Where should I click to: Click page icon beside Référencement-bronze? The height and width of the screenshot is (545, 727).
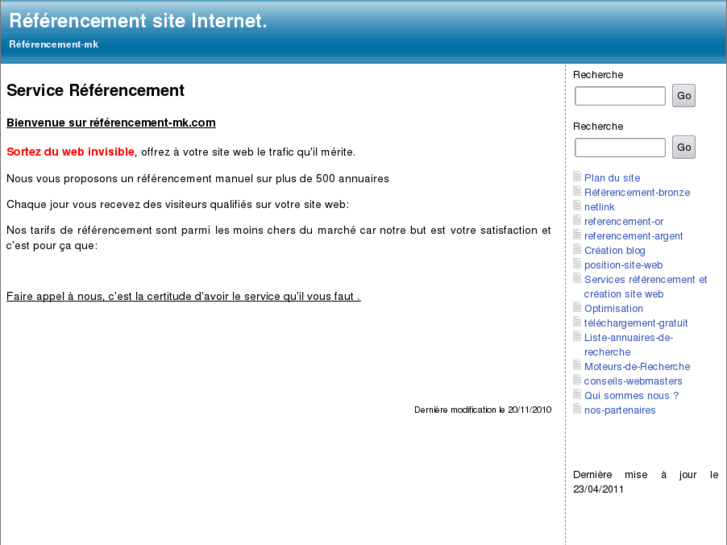tap(577, 191)
